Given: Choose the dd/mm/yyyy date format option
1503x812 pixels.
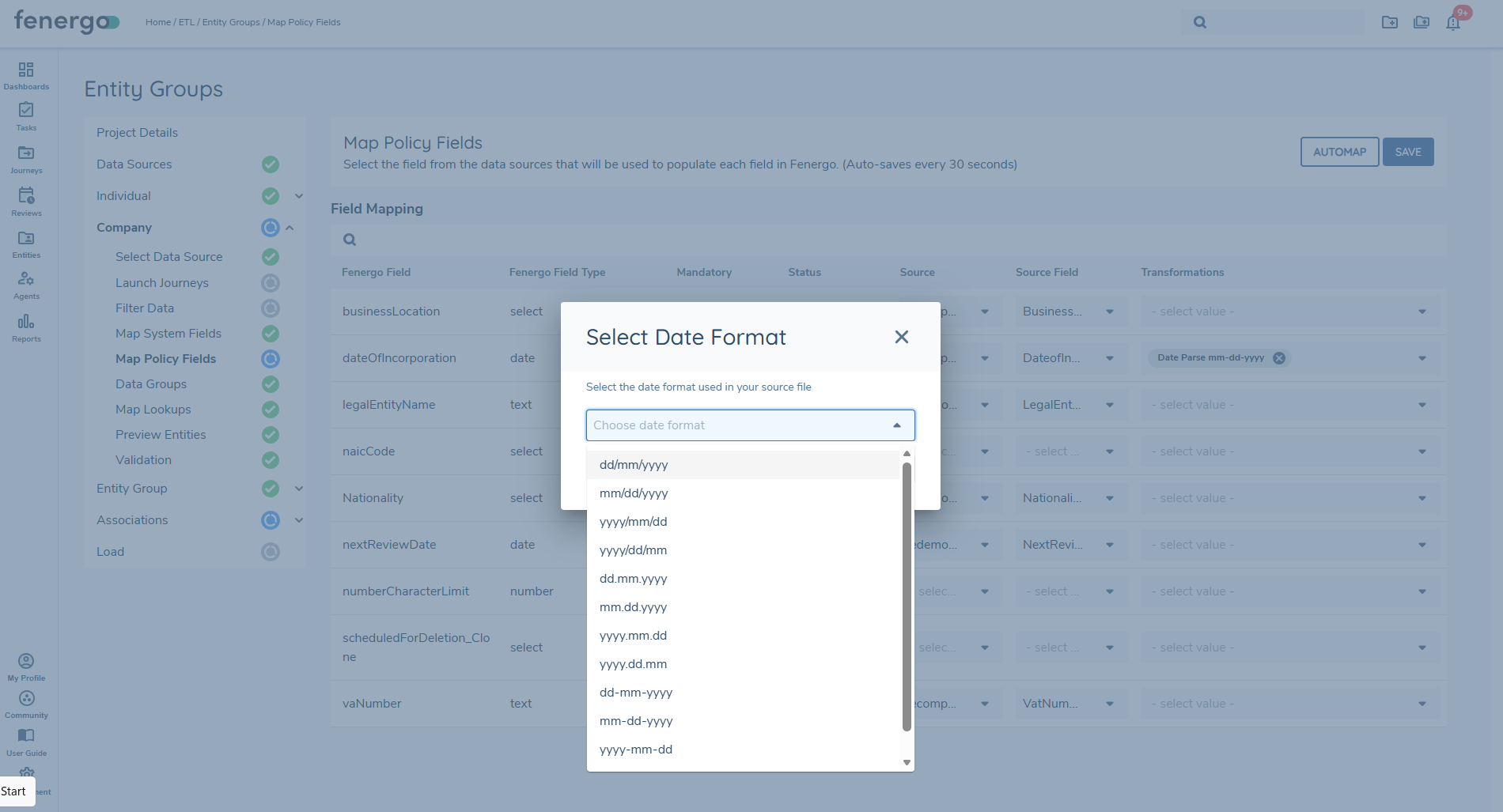Looking at the screenshot, I should (634, 465).
